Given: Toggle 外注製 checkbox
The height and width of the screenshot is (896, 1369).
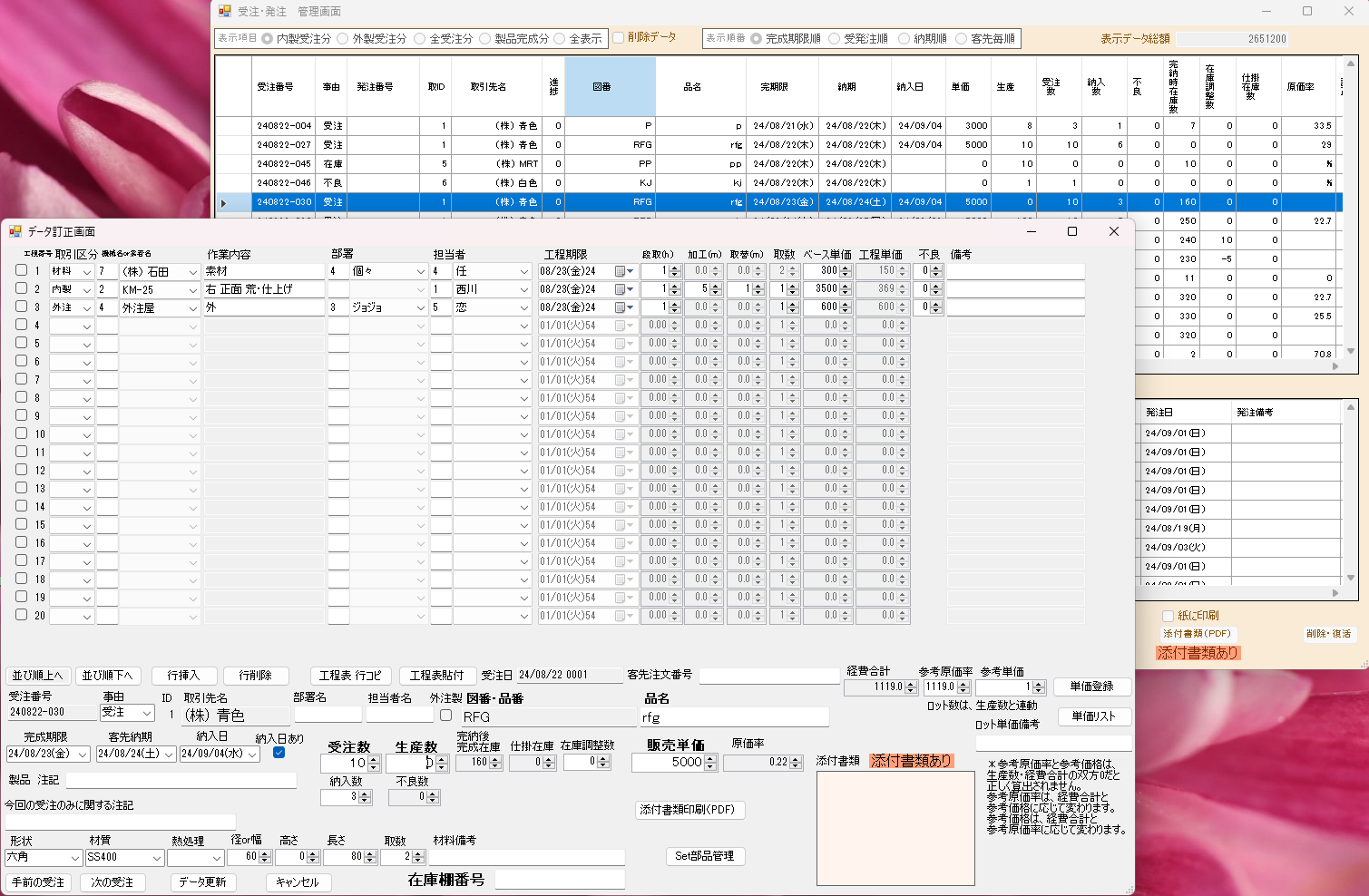Looking at the screenshot, I should [x=445, y=716].
